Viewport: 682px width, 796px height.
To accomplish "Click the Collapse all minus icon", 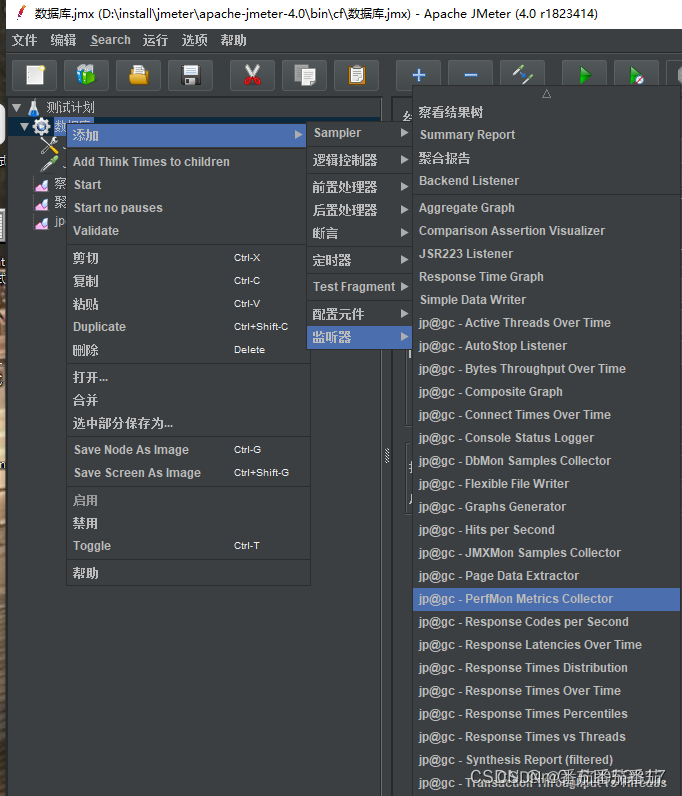I will pos(471,75).
